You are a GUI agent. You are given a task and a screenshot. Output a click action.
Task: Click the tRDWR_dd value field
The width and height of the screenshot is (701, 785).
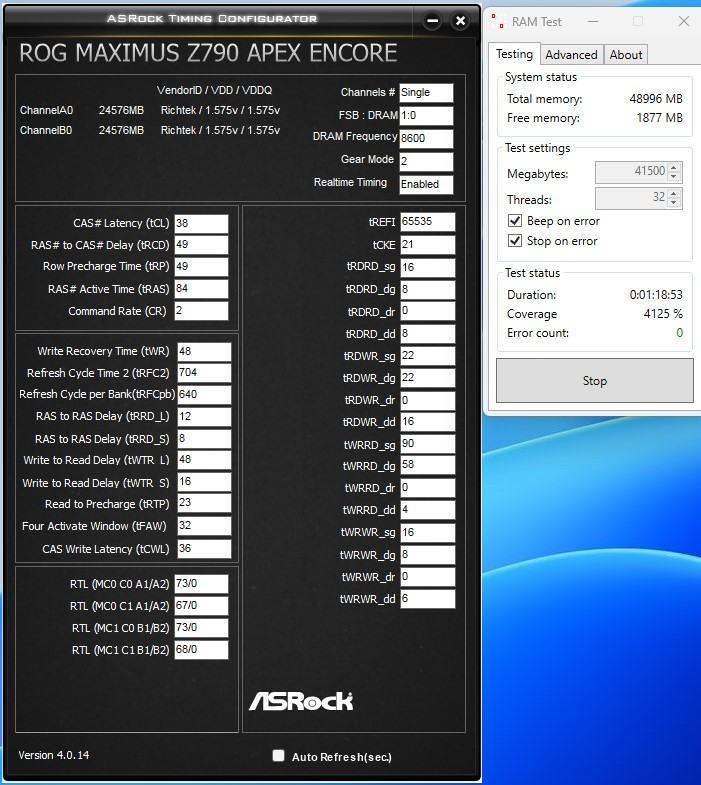428,422
